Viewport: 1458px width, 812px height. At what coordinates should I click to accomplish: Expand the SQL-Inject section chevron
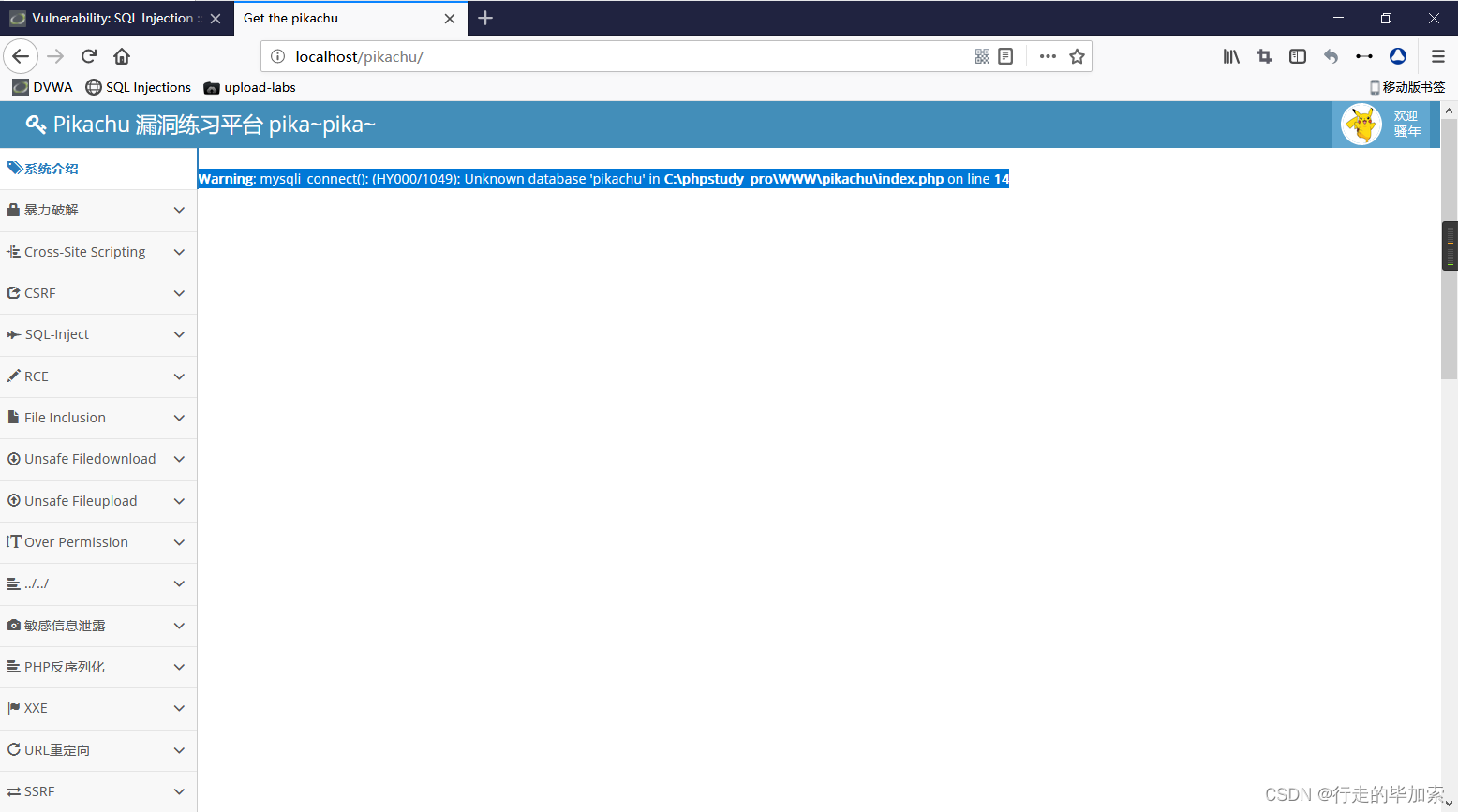[179, 334]
